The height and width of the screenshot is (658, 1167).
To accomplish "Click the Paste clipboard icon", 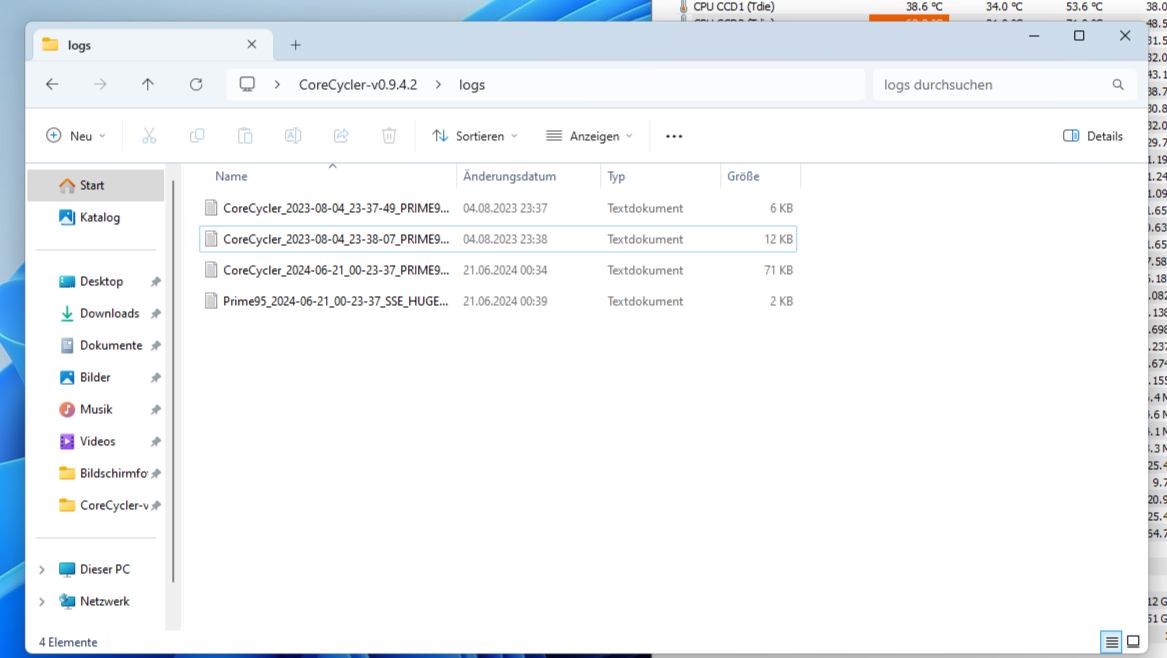I will click(245, 136).
